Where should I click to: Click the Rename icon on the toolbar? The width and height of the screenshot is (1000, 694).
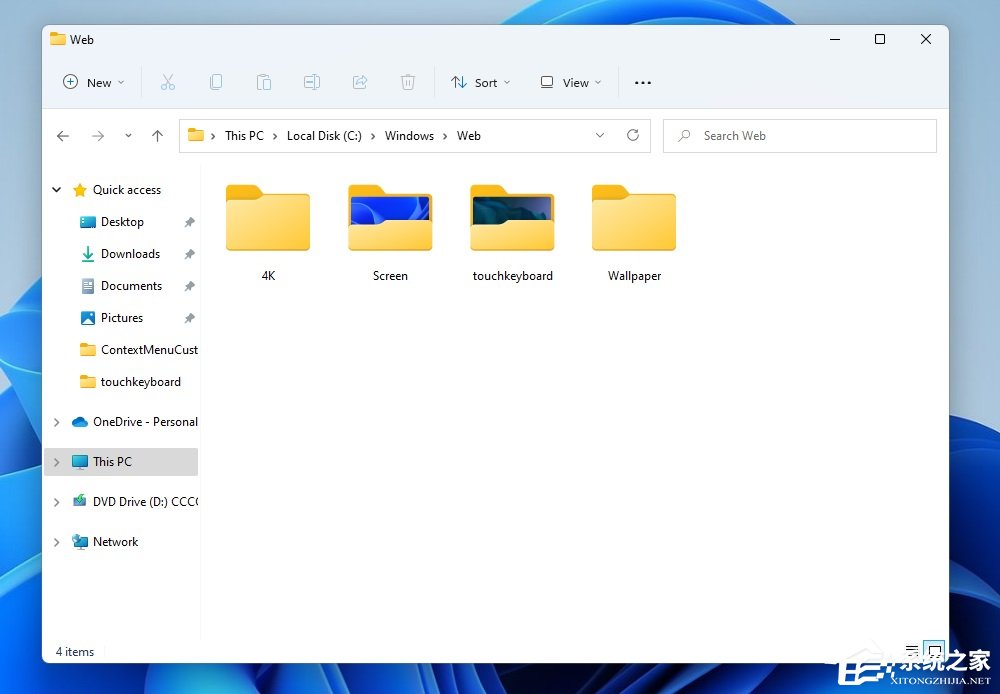[x=312, y=82]
